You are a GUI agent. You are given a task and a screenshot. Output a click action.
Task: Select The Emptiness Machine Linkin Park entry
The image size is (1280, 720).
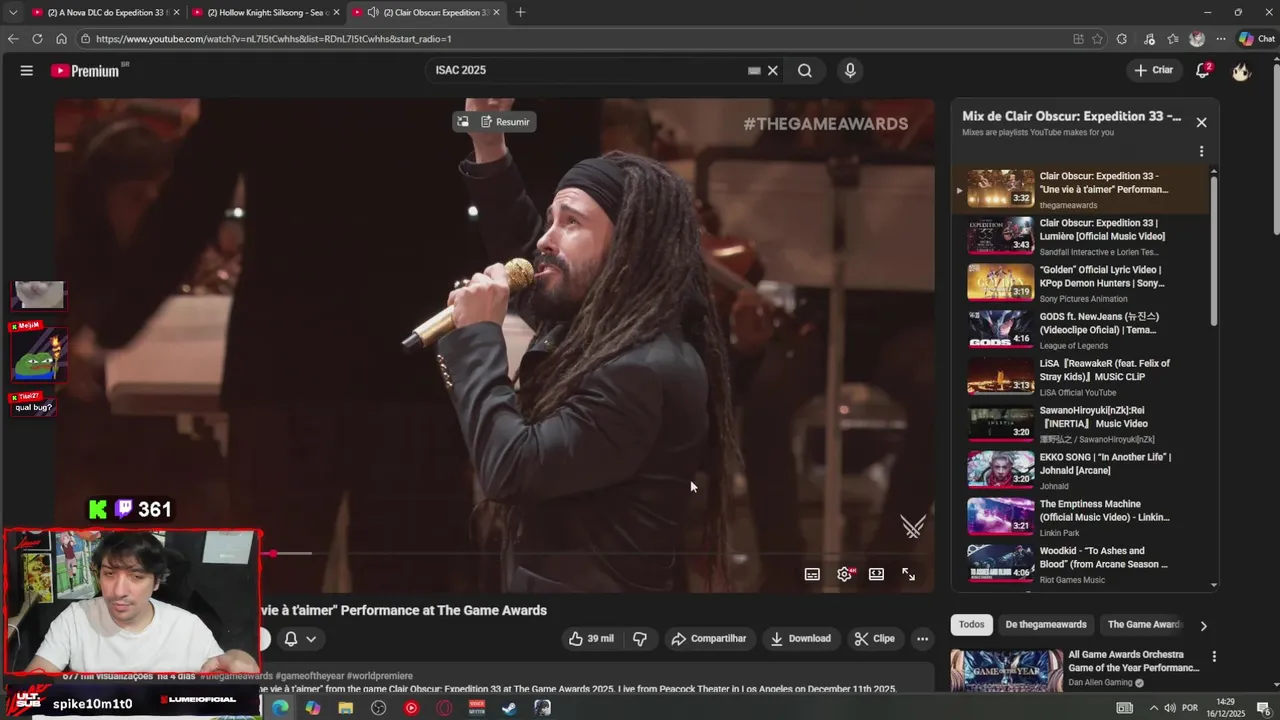pos(1081,517)
